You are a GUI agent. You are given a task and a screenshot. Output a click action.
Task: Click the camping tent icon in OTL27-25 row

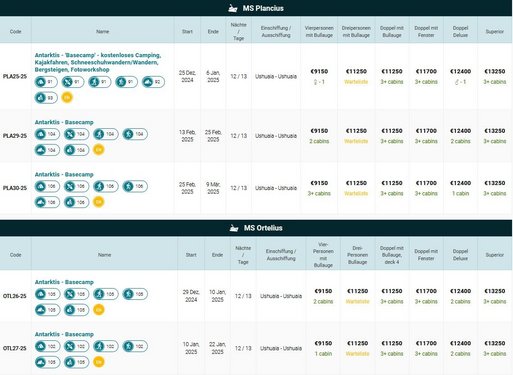pyautogui.click(x=41, y=346)
